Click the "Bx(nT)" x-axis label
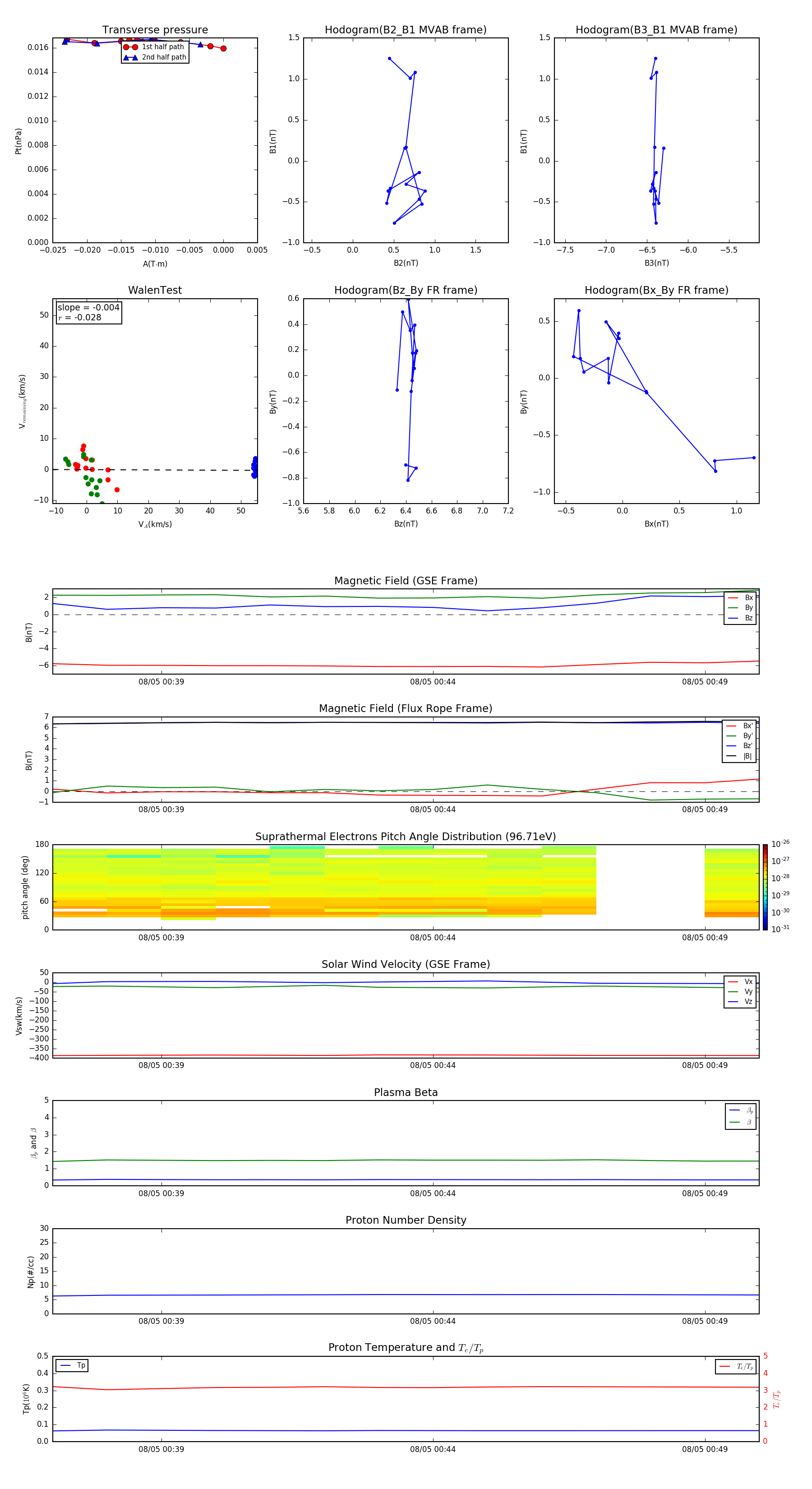Screen dimensions: 812x1489 (656, 524)
